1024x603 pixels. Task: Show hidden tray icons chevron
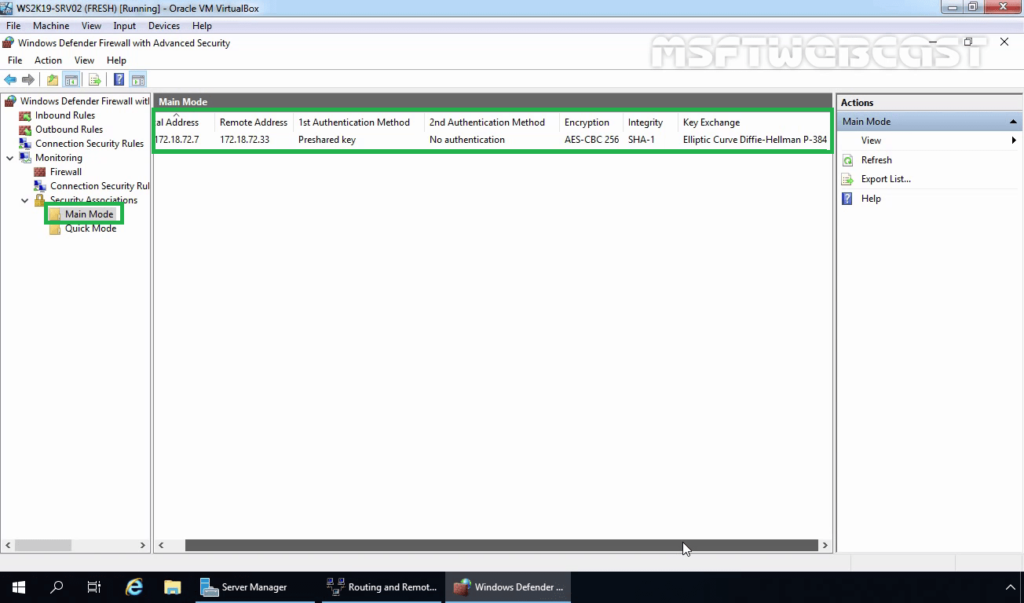click(1010, 587)
